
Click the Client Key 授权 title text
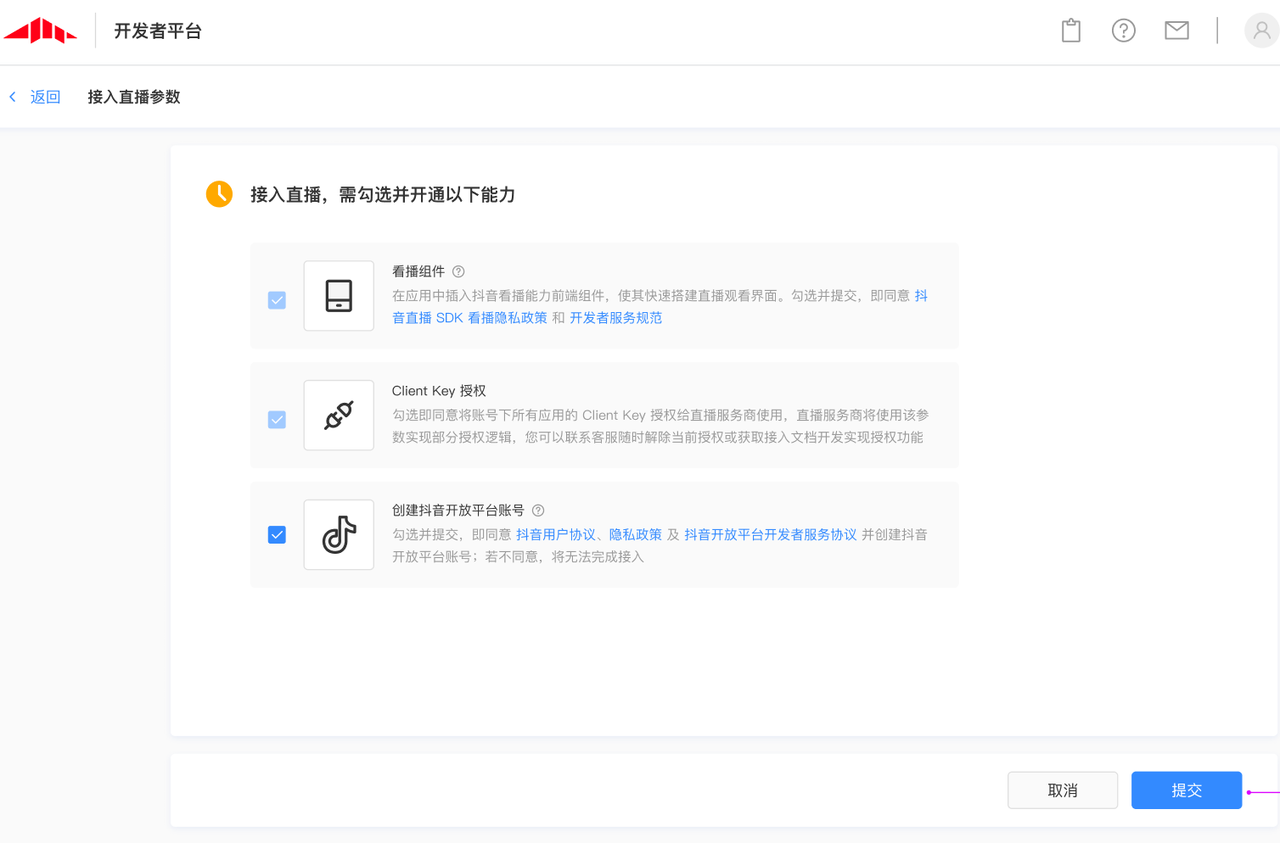[439, 391]
